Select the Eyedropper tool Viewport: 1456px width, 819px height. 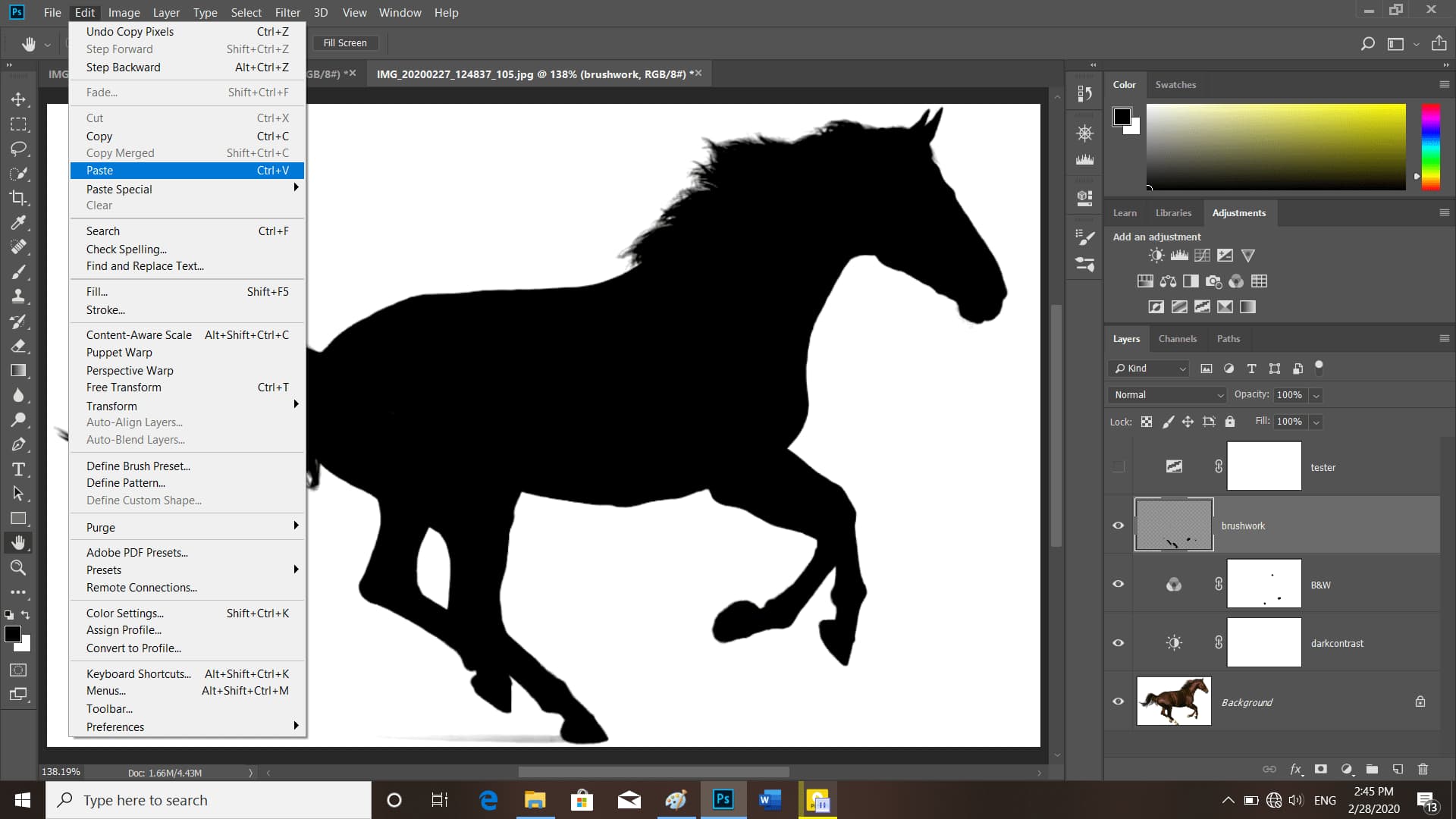click(18, 222)
